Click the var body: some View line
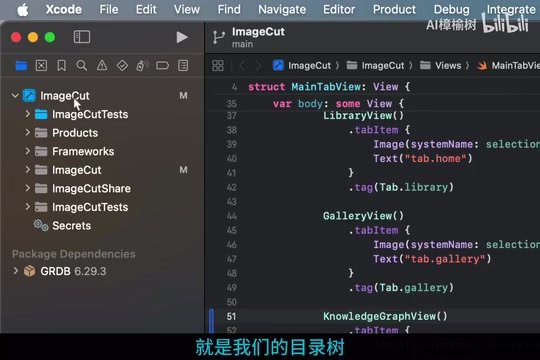Viewport: 540px width, 360px height. point(338,104)
